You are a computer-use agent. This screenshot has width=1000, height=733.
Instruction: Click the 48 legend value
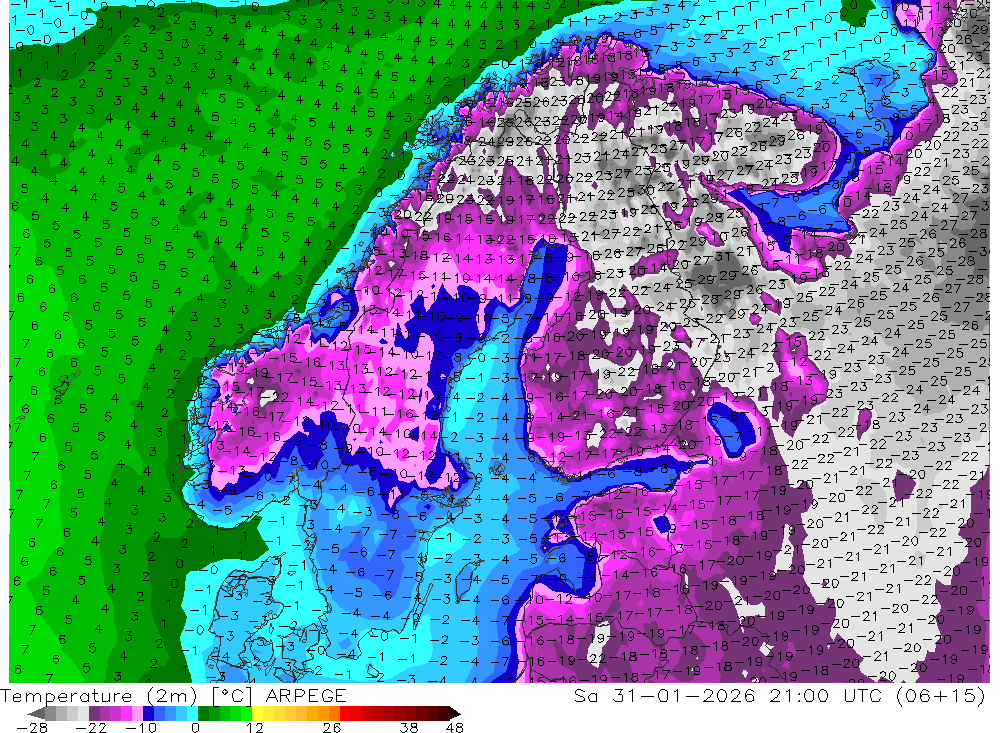[x=455, y=727]
